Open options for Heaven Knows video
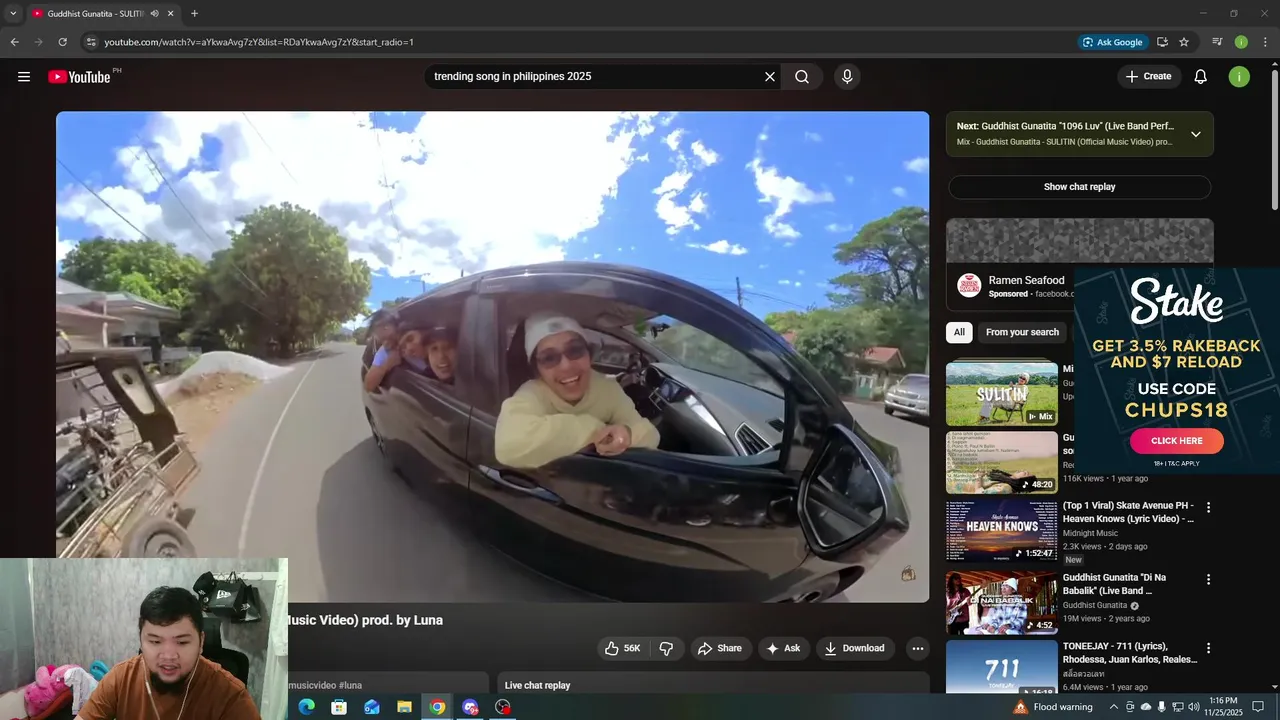Screen dimensions: 1280x720 pos(1208,508)
